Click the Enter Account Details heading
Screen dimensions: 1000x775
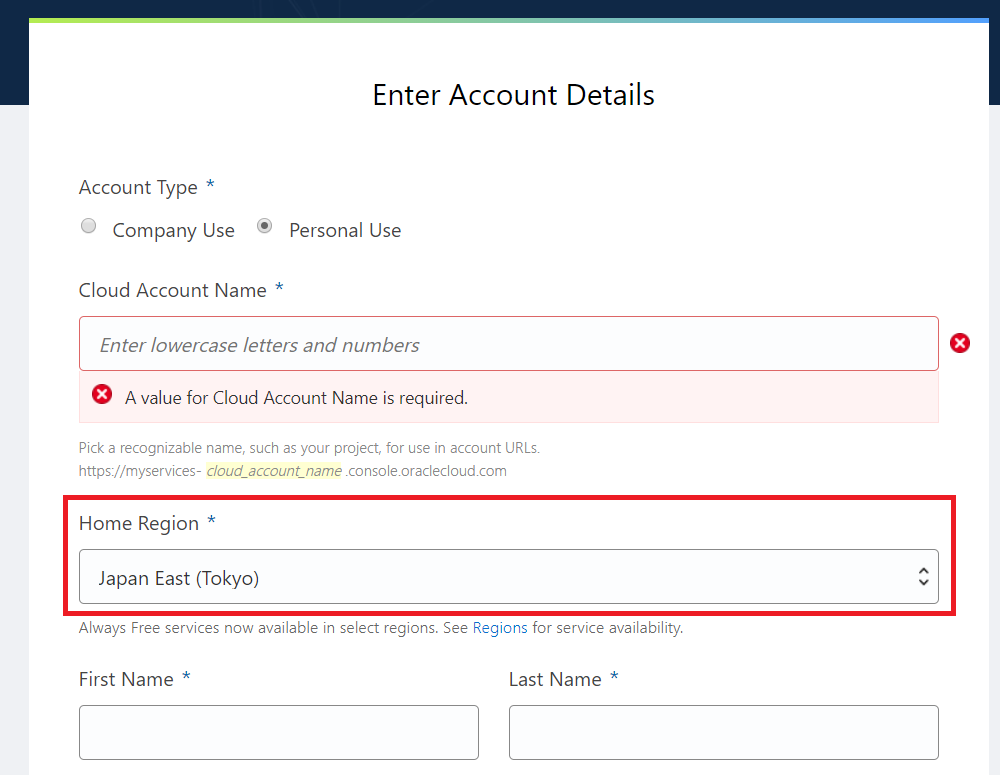click(513, 95)
